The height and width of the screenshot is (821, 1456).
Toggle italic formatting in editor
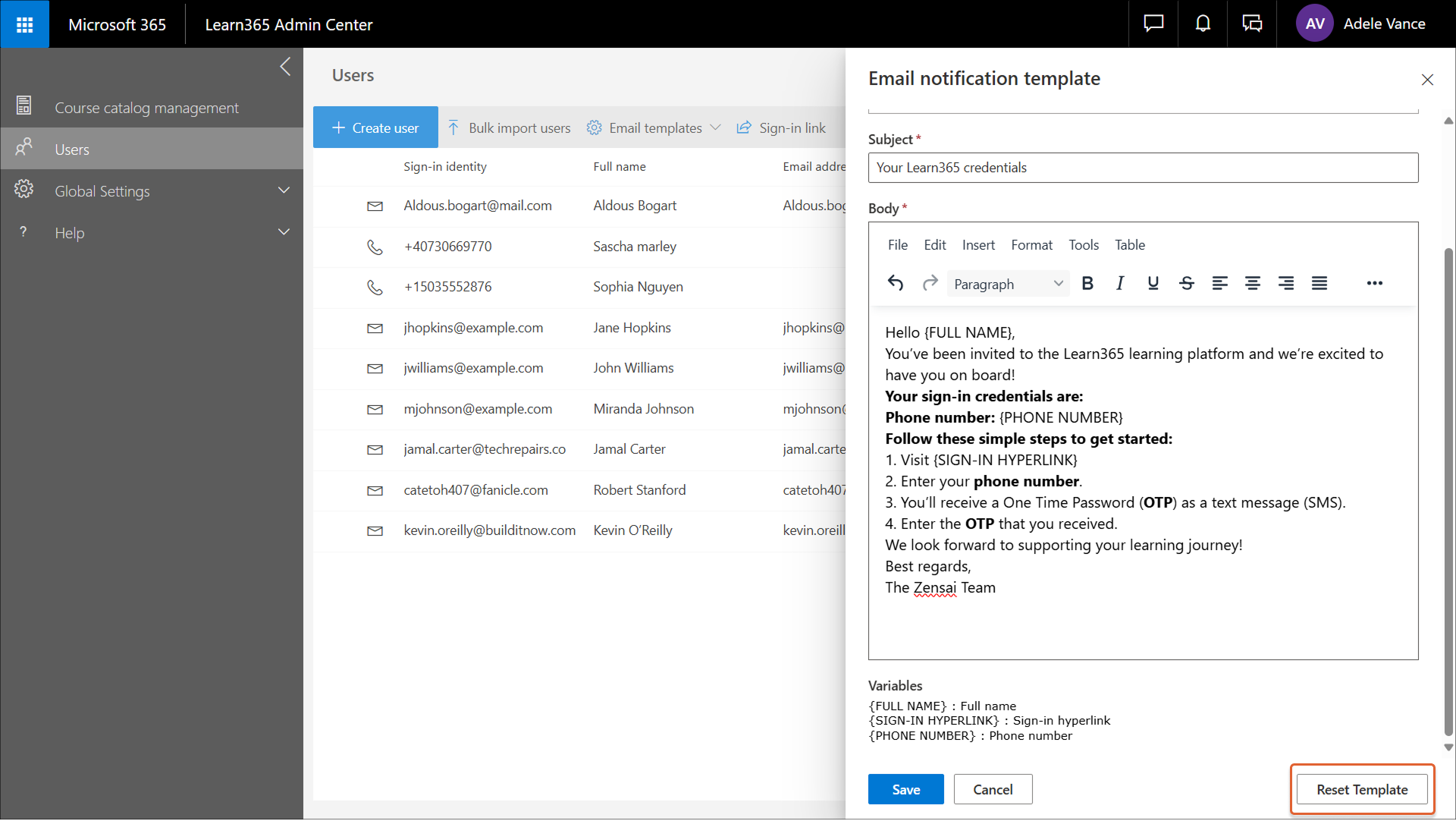click(1120, 283)
